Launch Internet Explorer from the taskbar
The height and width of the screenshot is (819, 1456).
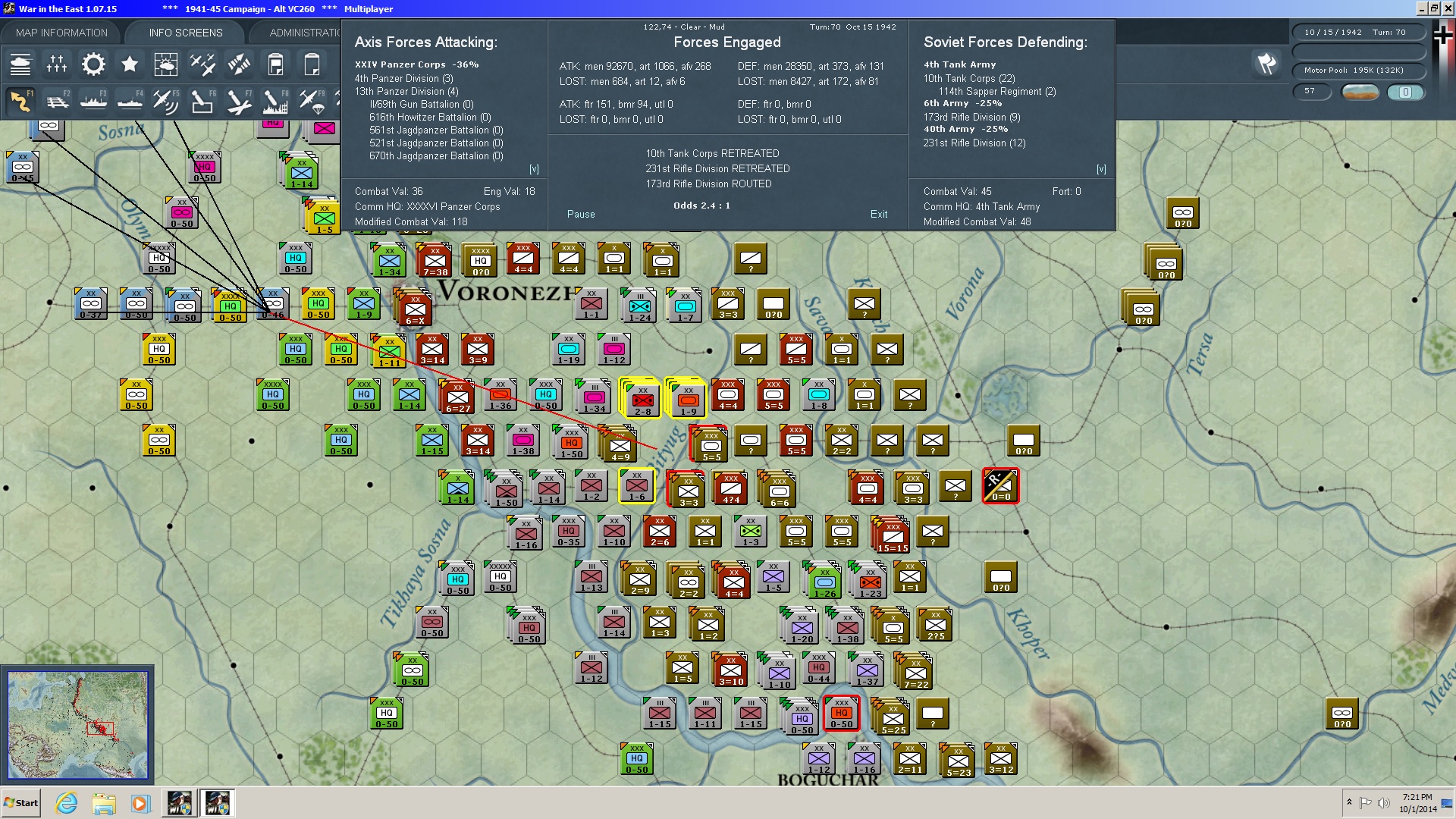(67, 803)
